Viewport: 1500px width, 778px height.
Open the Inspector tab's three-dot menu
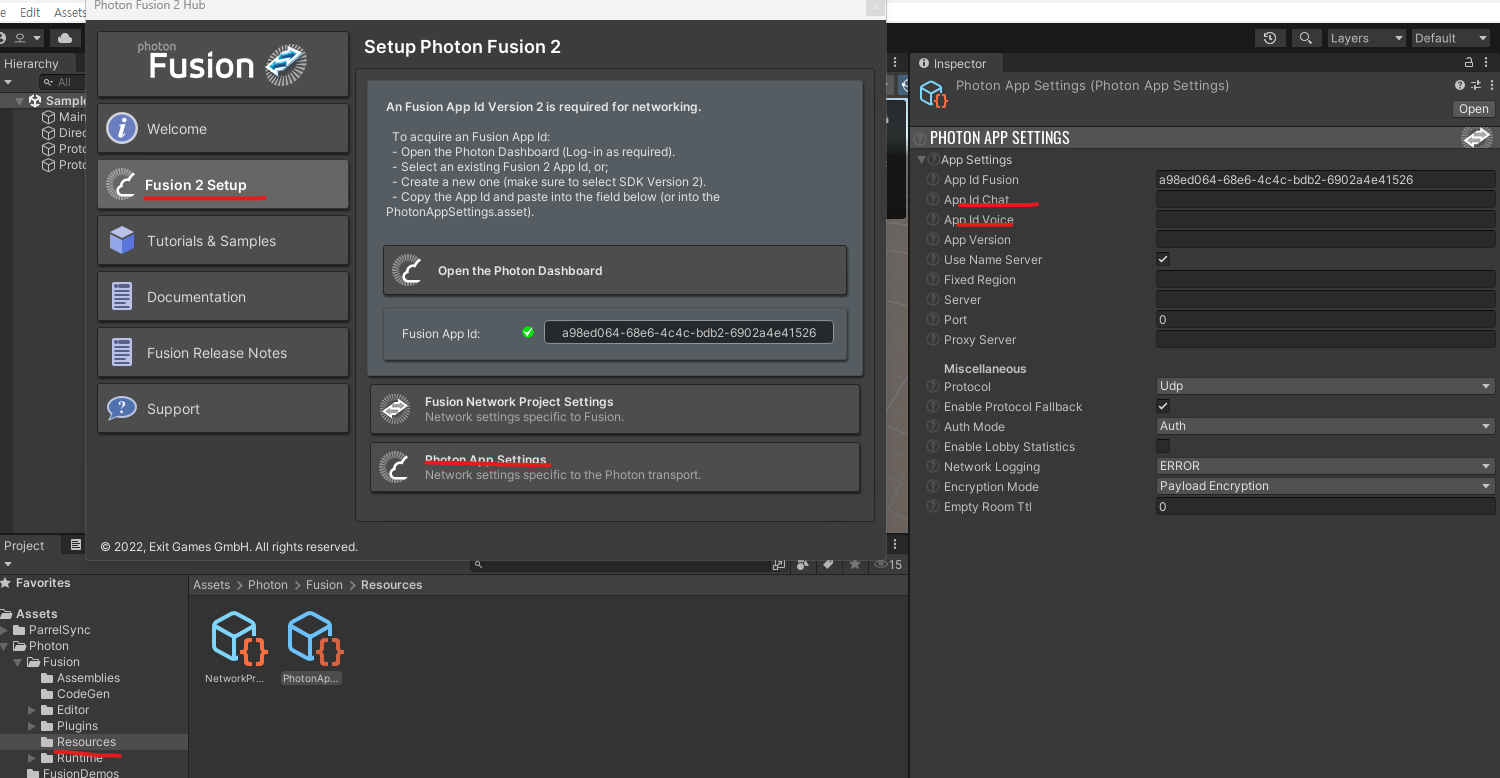coord(1486,63)
